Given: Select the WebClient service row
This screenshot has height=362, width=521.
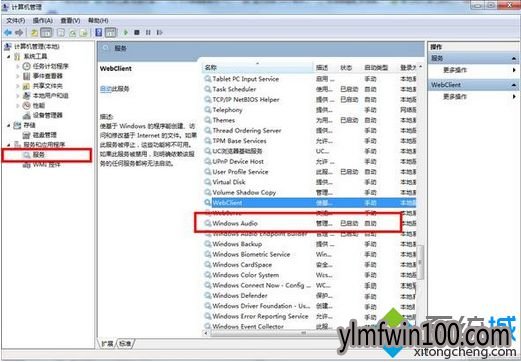Looking at the screenshot, I should [x=309, y=203].
